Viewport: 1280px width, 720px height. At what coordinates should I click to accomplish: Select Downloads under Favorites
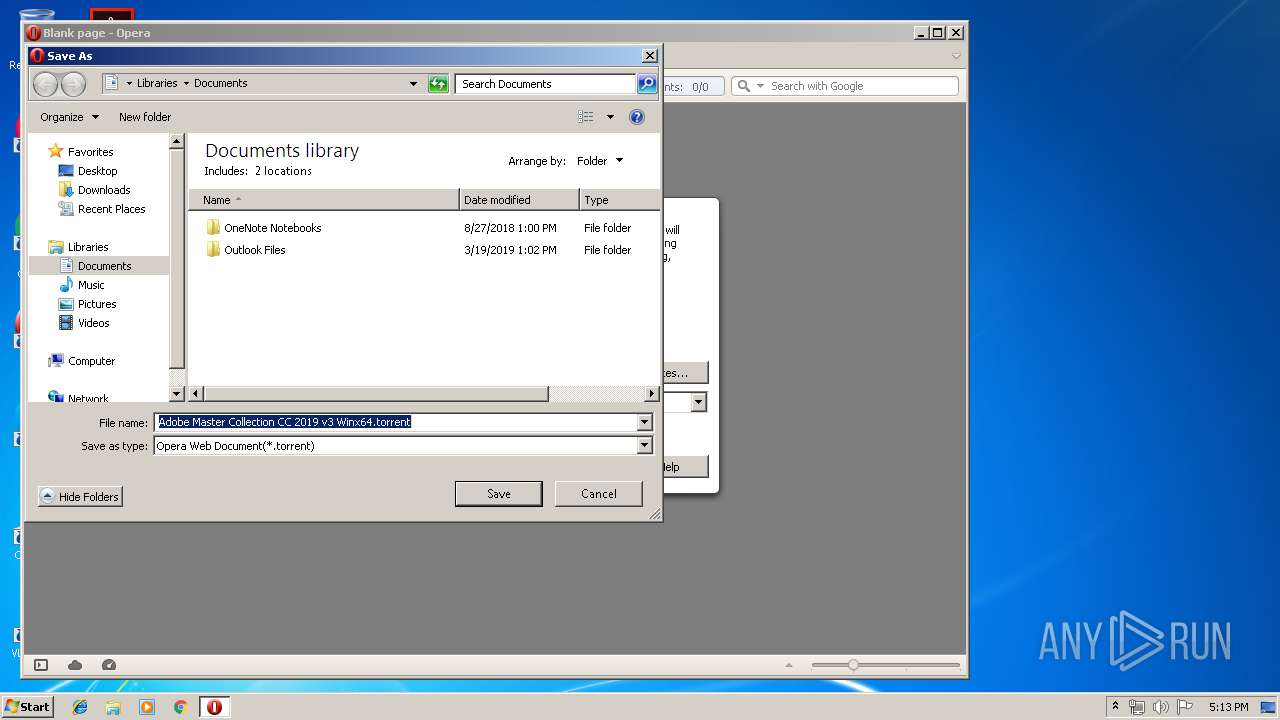pyautogui.click(x=104, y=190)
